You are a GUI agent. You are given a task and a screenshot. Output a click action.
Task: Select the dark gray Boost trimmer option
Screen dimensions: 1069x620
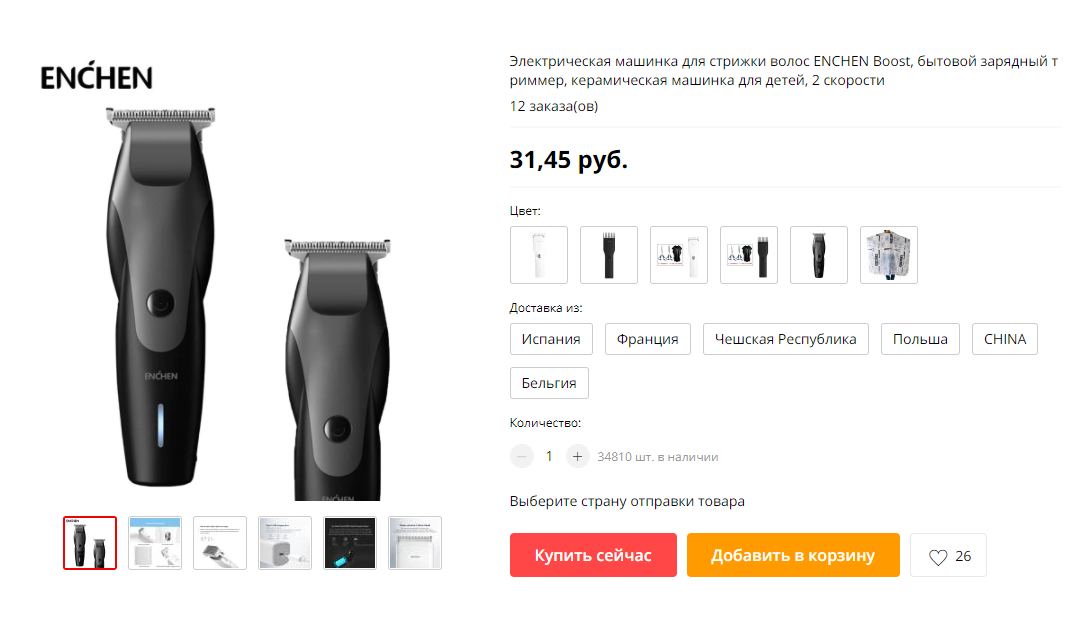click(x=819, y=255)
